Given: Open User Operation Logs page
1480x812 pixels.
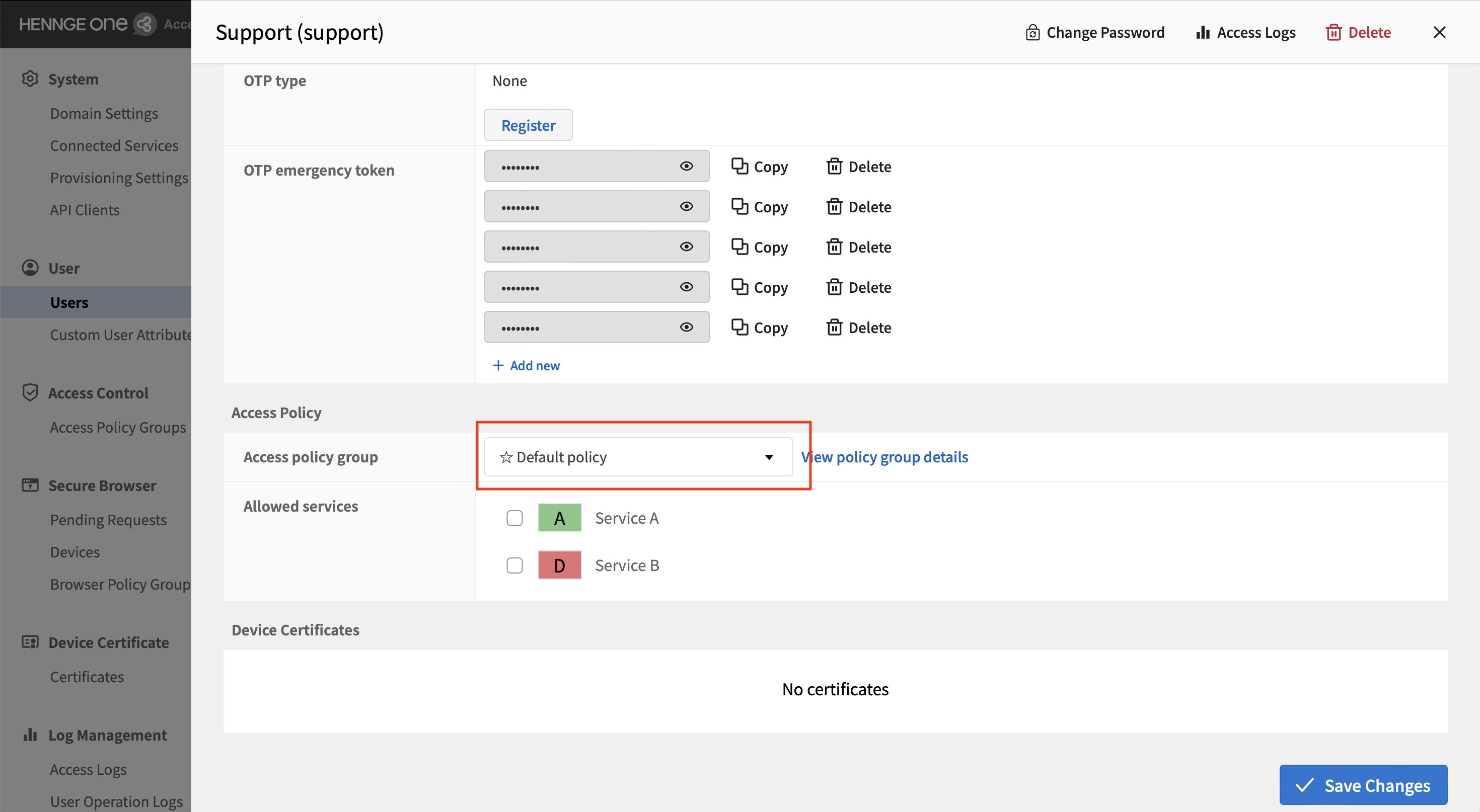Looking at the screenshot, I should [116, 801].
